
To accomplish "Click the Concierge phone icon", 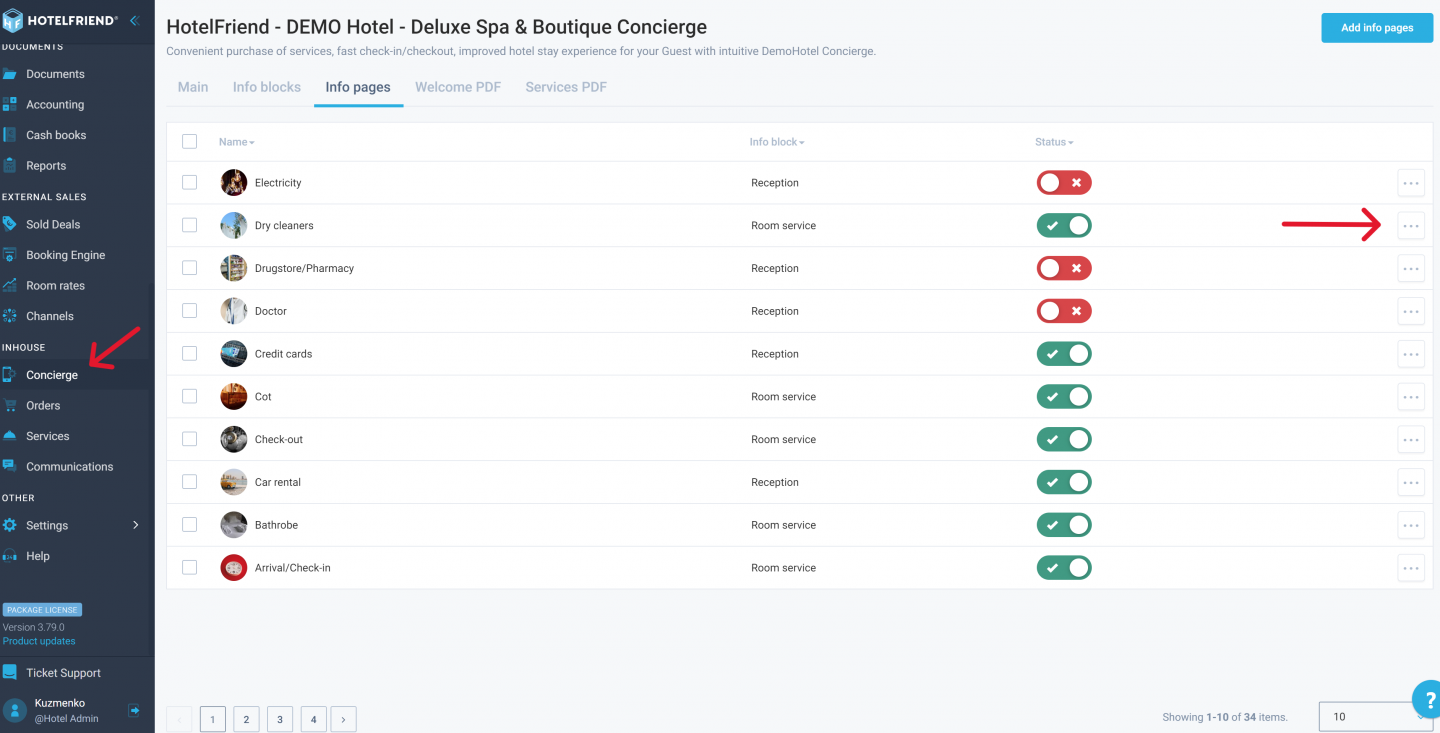I will [x=10, y=375].
